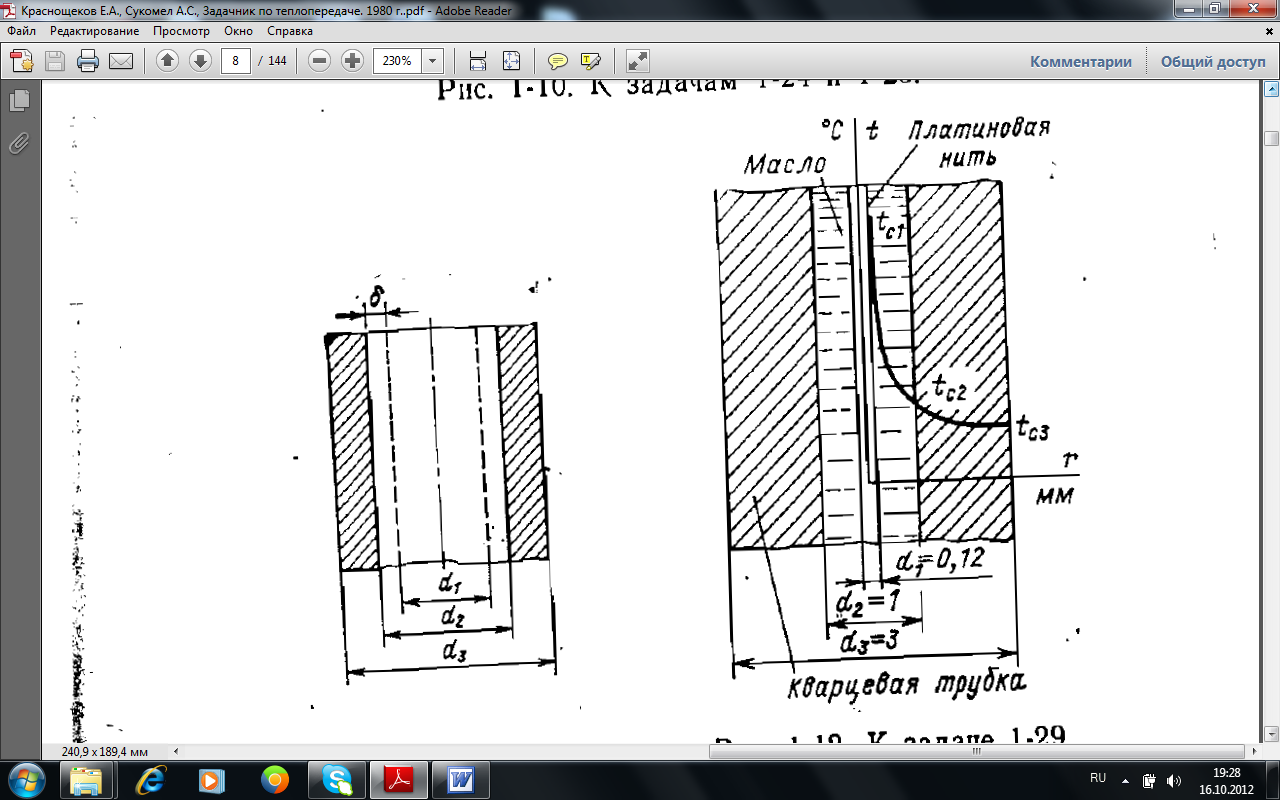Show page thumbnails panel icon
Image resolution: width=1280 pixels, height=800 pixels.
pyautogui.click(x=18, y=101)
